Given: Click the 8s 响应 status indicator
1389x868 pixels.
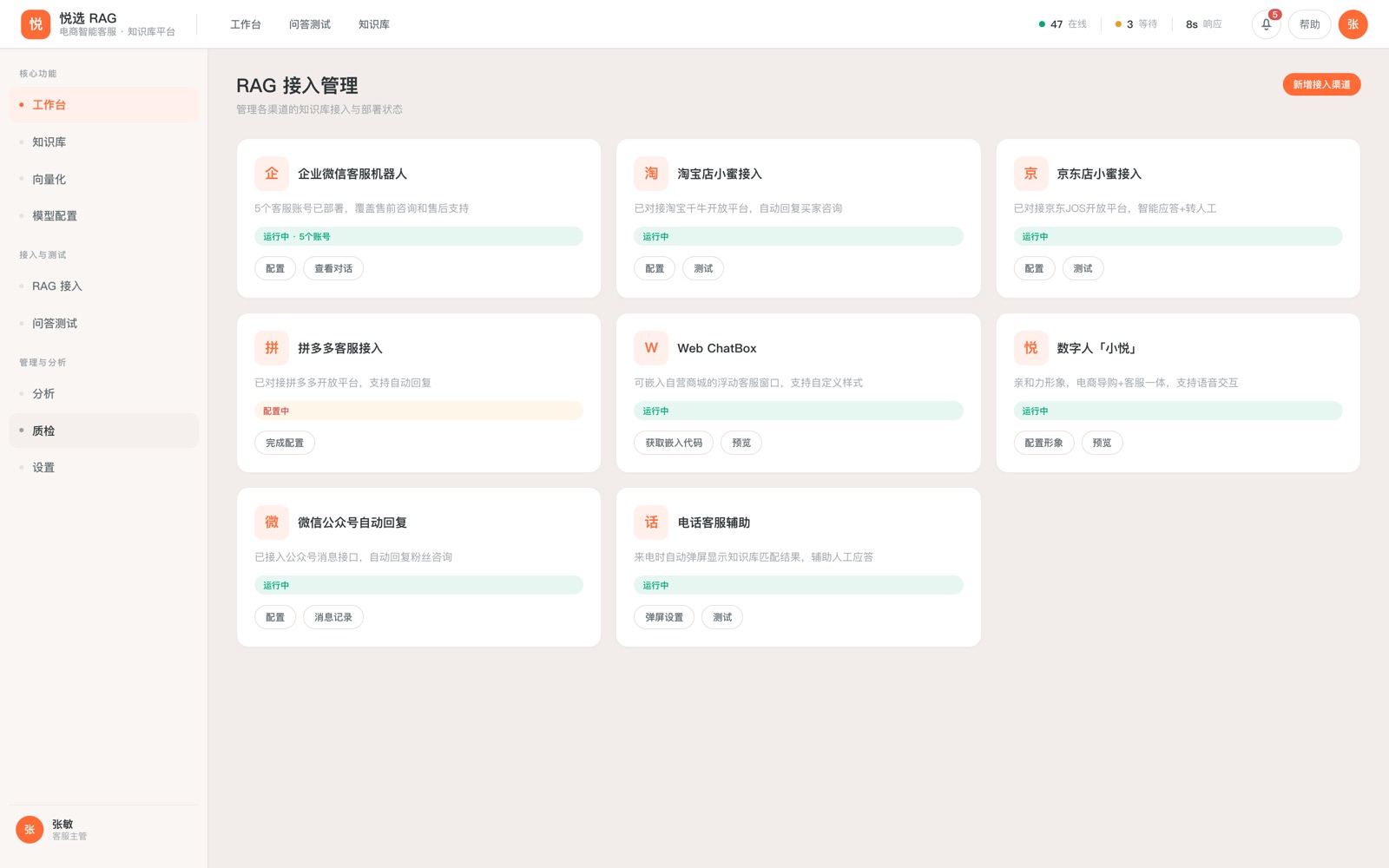Looking at the screenshot, I should (x=1203, y=24).
